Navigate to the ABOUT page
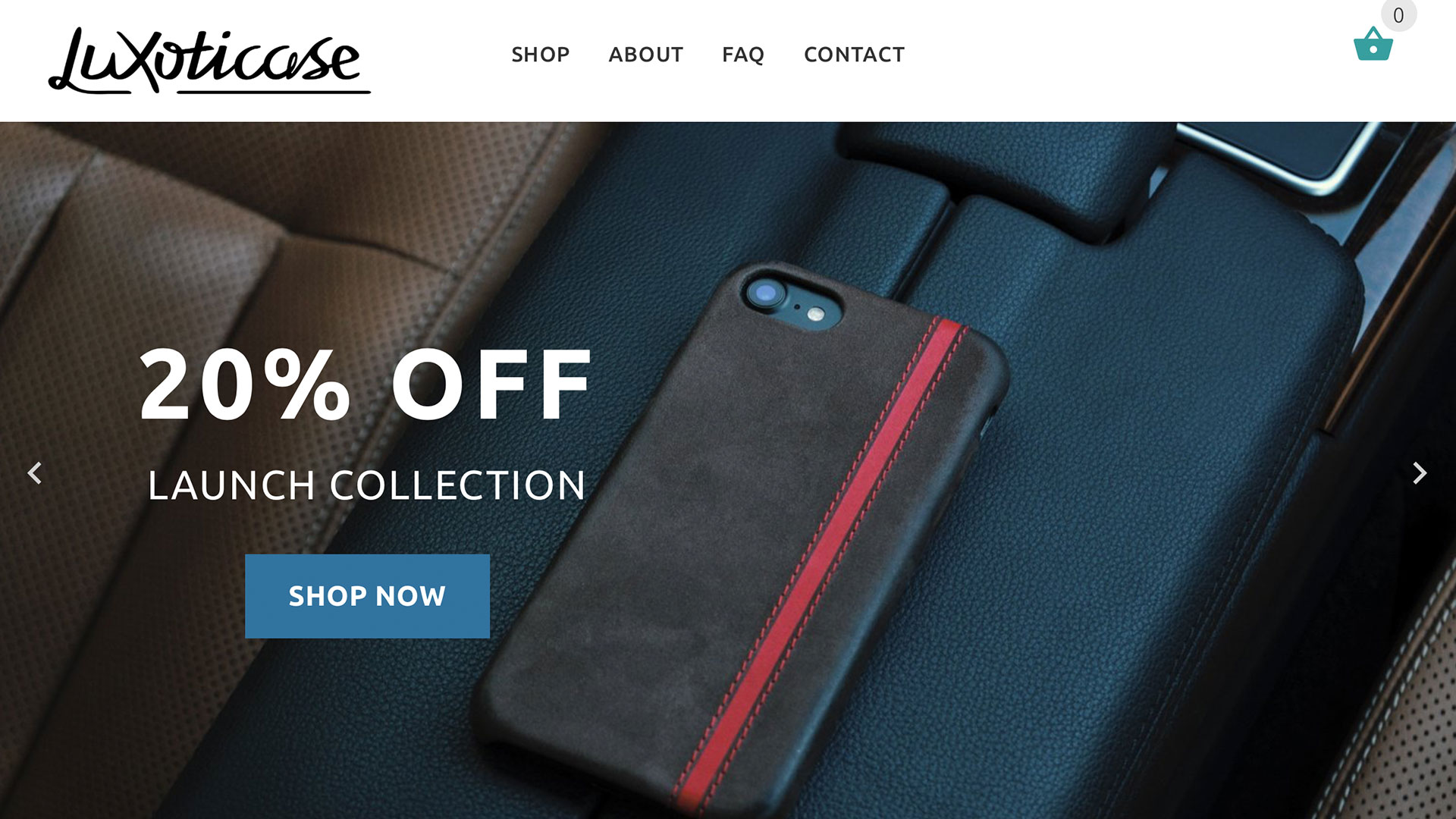Viewport: 1456px width, 819px height. tap(646, 55)
